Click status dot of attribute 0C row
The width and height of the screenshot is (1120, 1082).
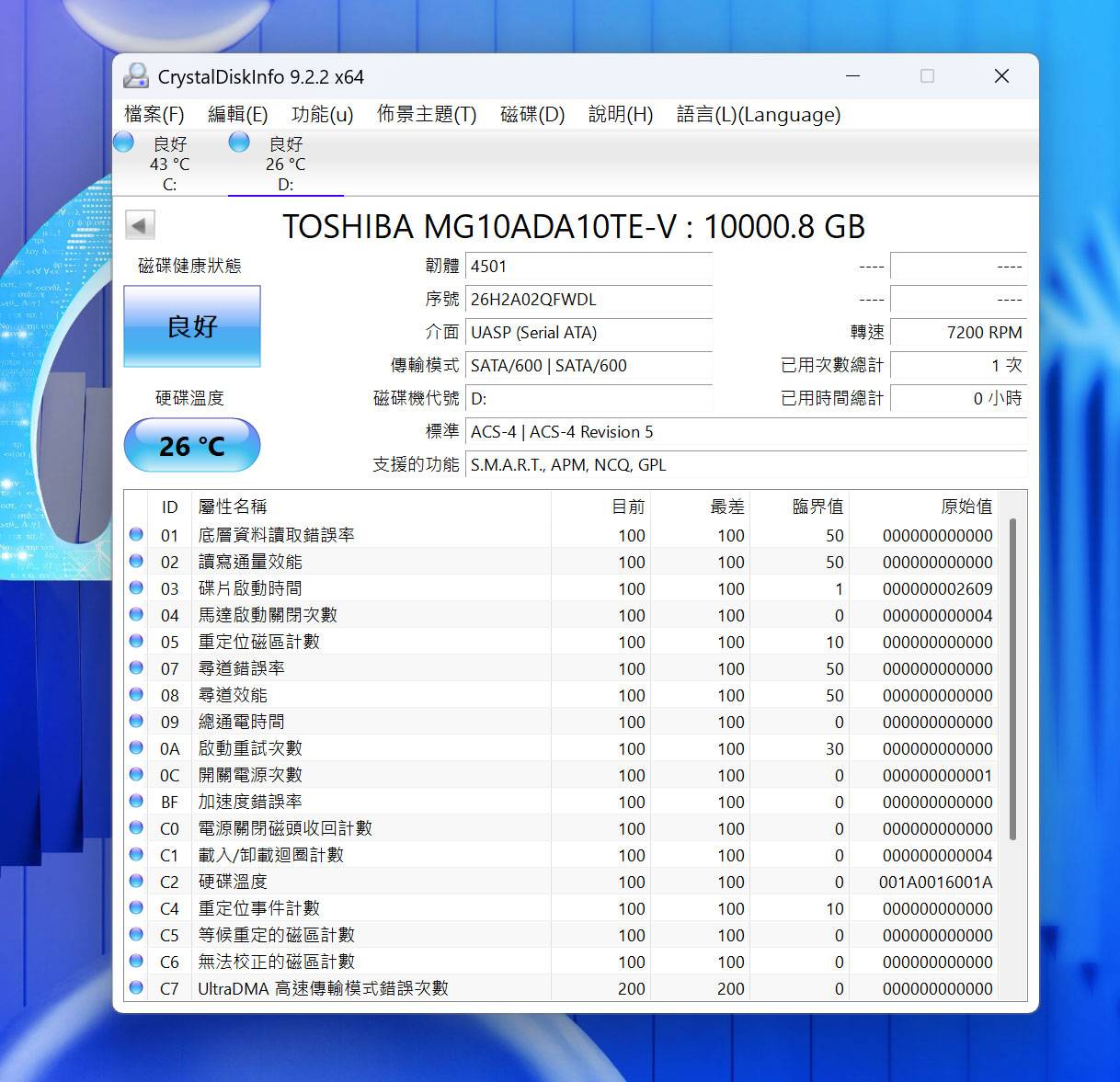coord(136,774)
